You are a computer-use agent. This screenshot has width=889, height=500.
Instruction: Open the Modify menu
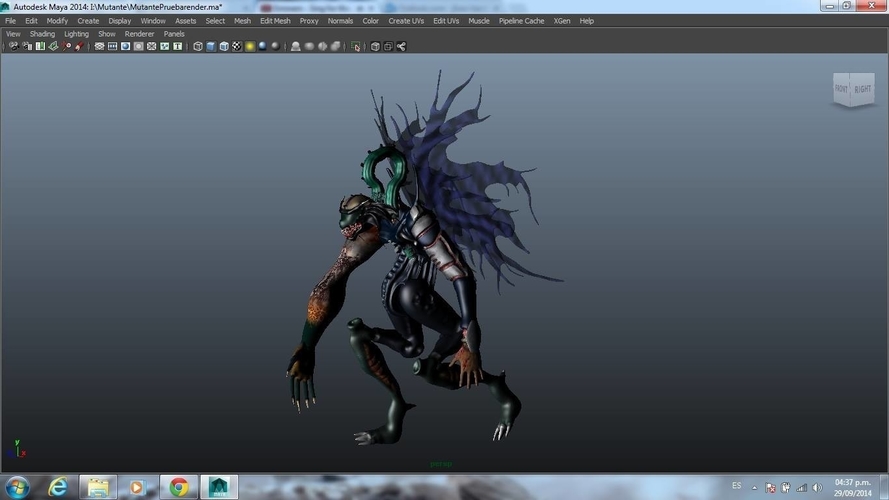[57, 21]
